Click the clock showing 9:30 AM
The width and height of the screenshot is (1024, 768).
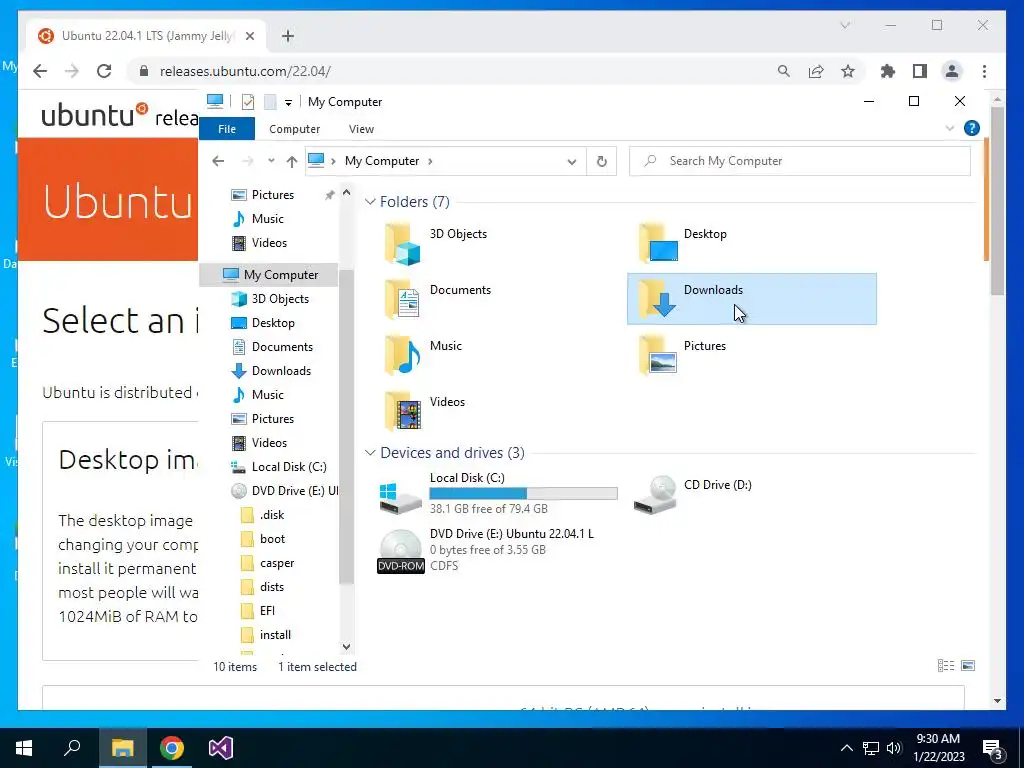pyautogui.click(x=938, y=739)
